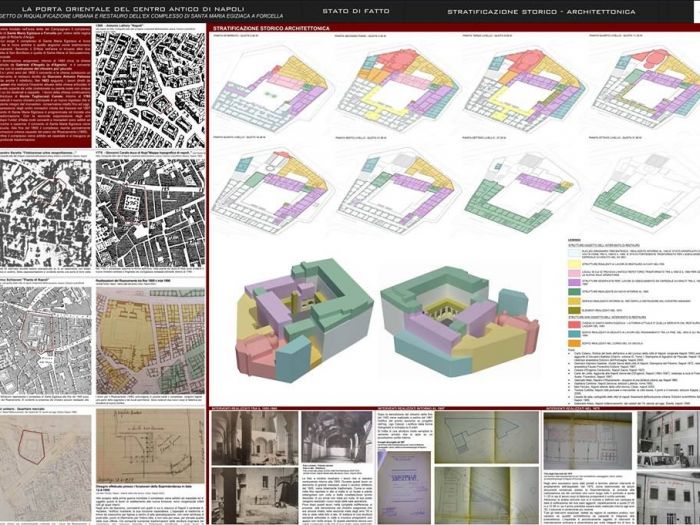Open the old photo of the vaulted corridor
Viewport: 700px width, 525px height.
pos(337,437)
